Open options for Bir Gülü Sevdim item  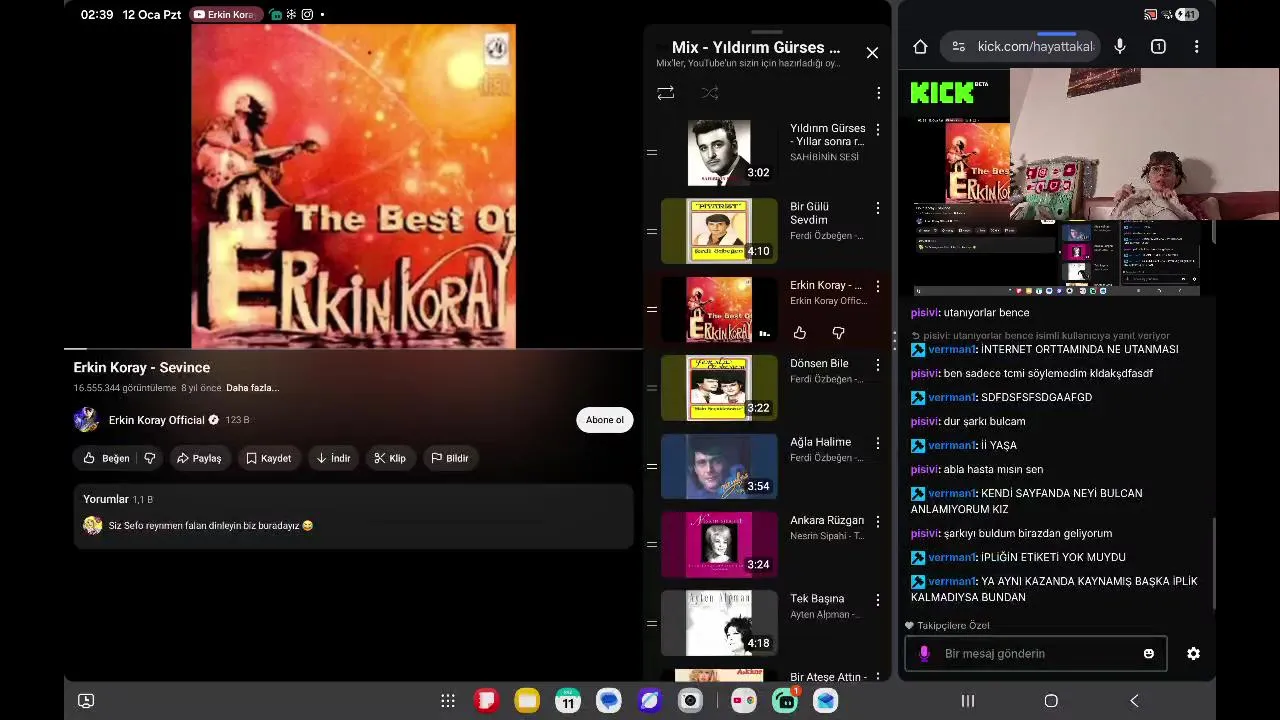click(x=878, y=208)
